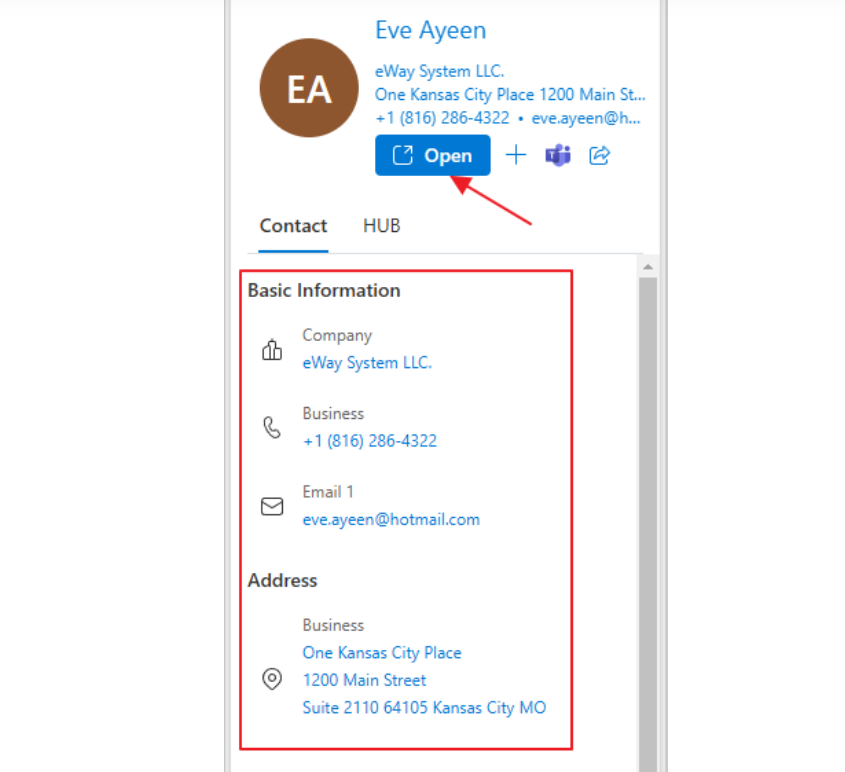Click the phone handset icon

pyautogui.click(x=272, y=428)
